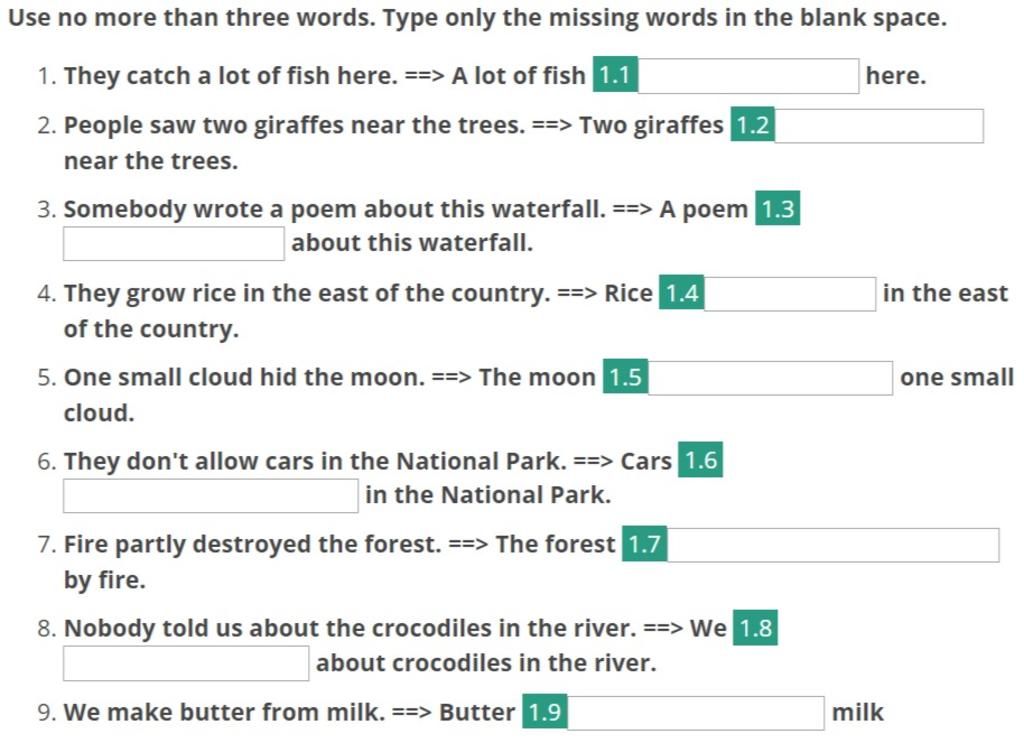Viewport: 1024px width, 743px height.
Task: Click the green 1.7 label badge
Action: pyautogui.click(x=645, y=544)
